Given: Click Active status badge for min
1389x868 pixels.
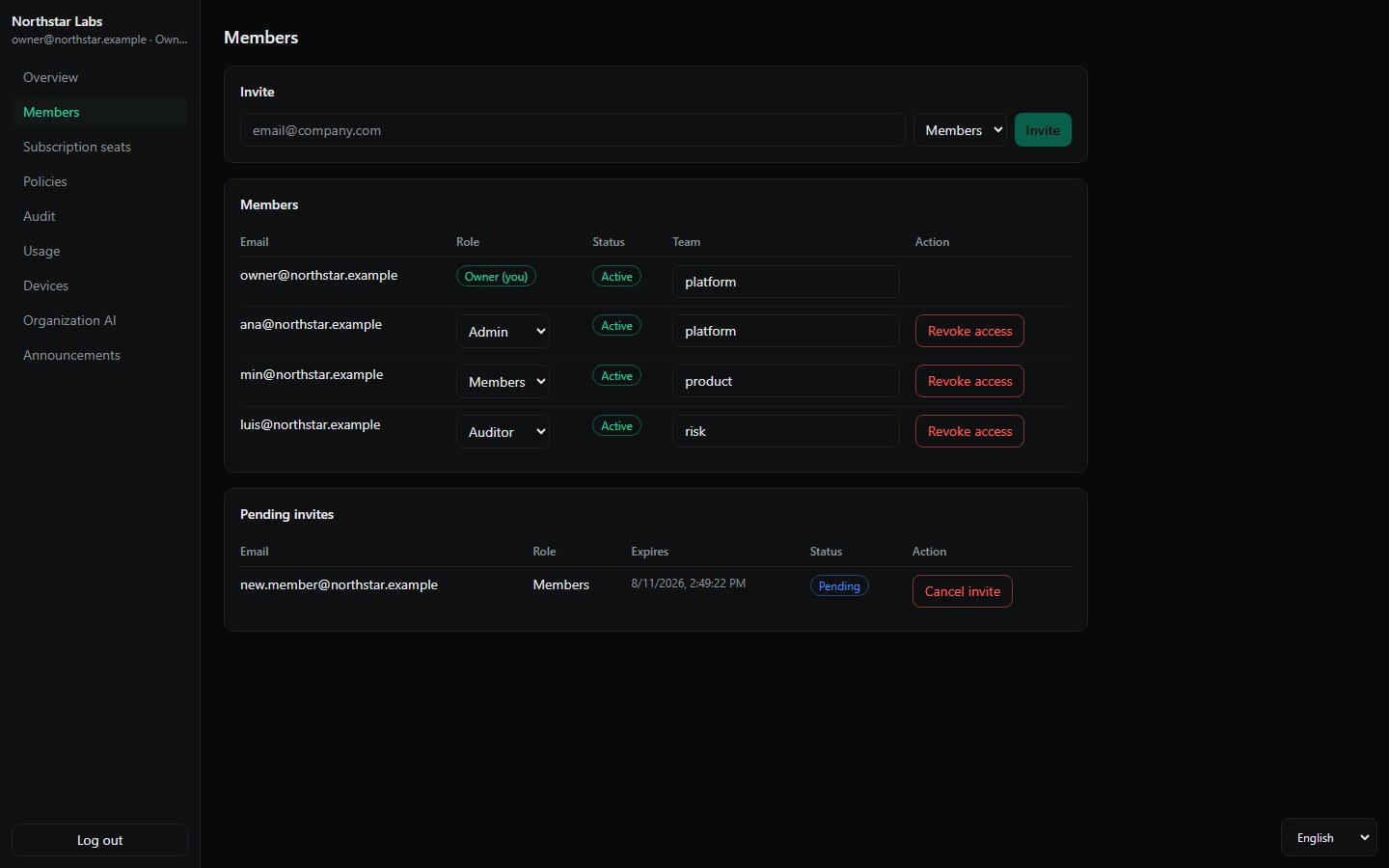Looking at the screenshot, I should tap(616, 375).
